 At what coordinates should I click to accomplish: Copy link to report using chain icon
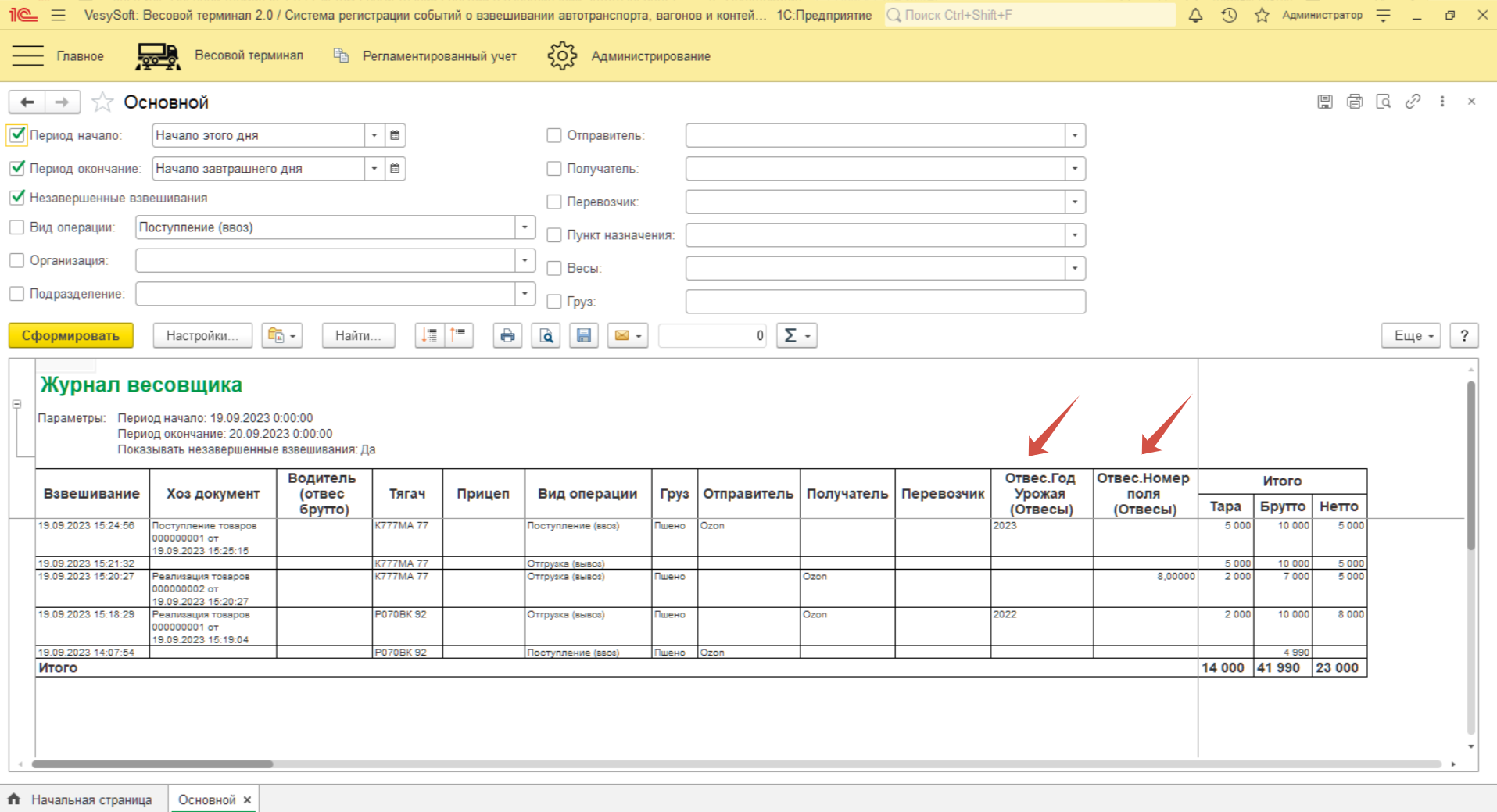point(1413,102)
